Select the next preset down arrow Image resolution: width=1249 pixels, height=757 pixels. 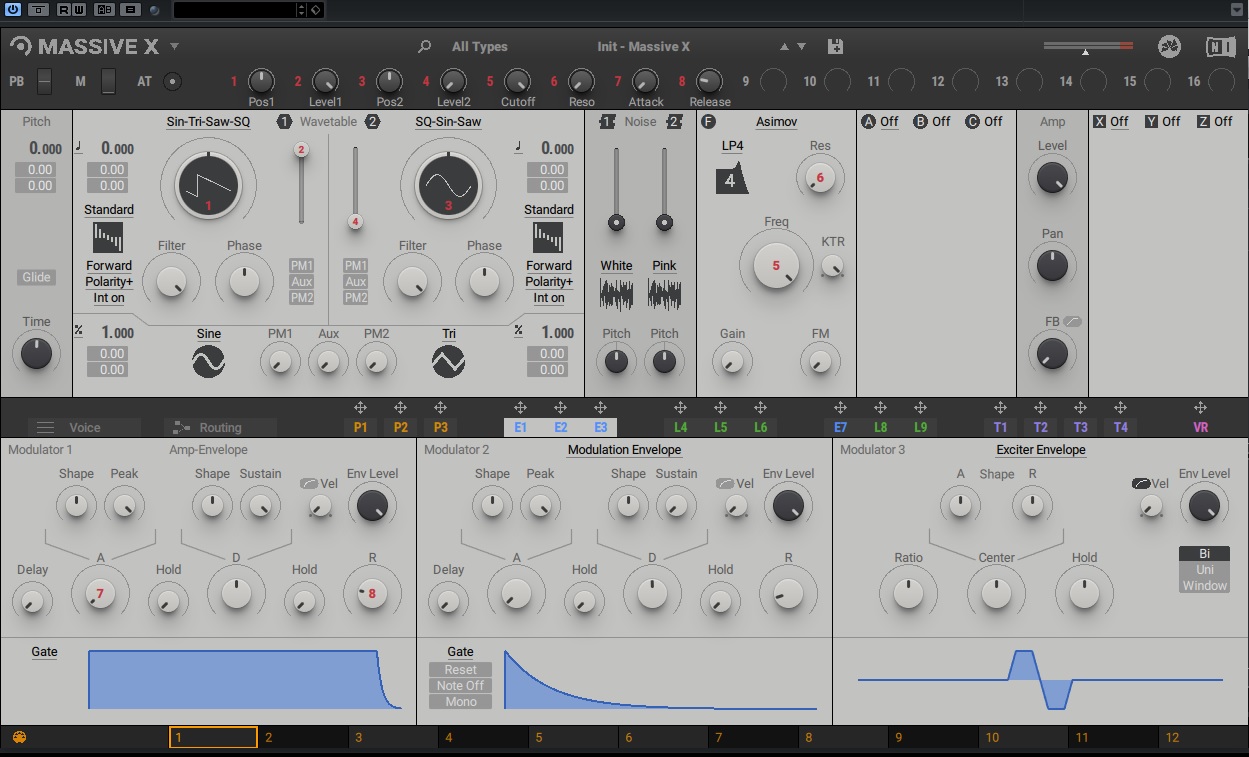(800, 47)
